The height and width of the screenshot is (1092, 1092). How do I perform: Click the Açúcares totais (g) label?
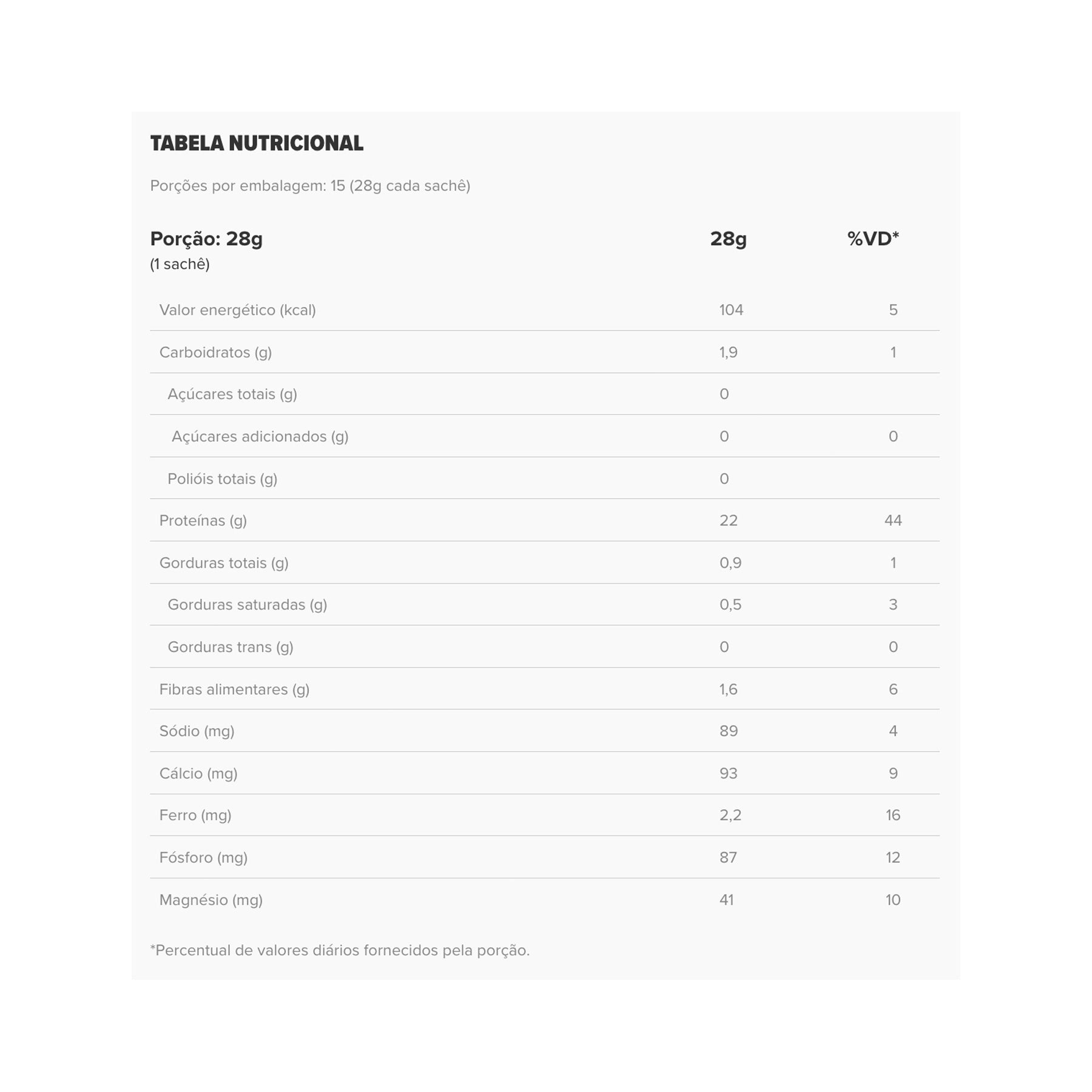click(232, 394)
